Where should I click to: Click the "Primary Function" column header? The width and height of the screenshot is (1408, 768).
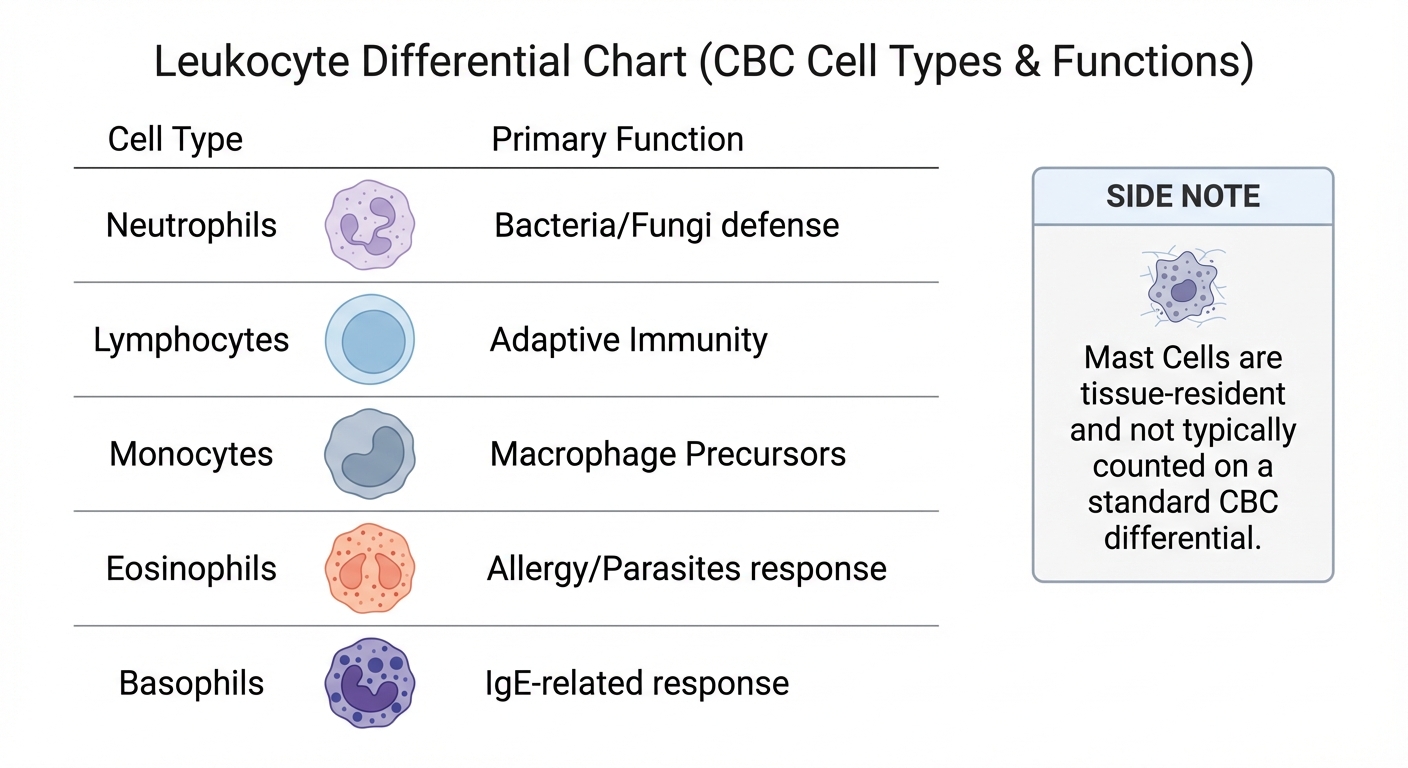point(617,139)
